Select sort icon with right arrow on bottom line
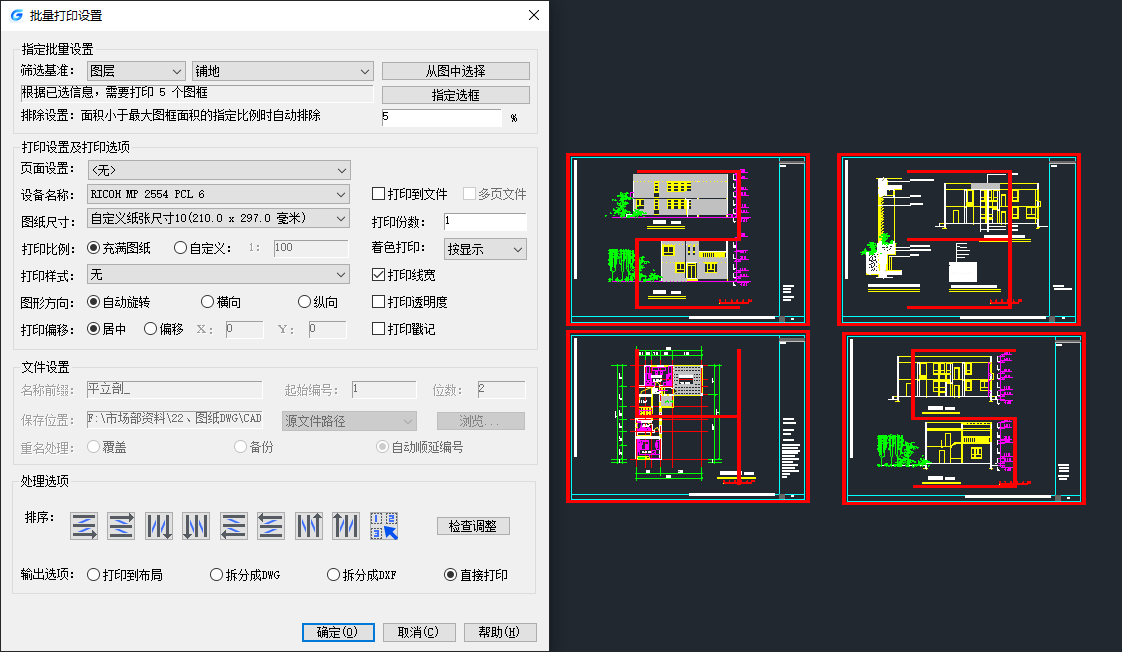 point(84,526)
